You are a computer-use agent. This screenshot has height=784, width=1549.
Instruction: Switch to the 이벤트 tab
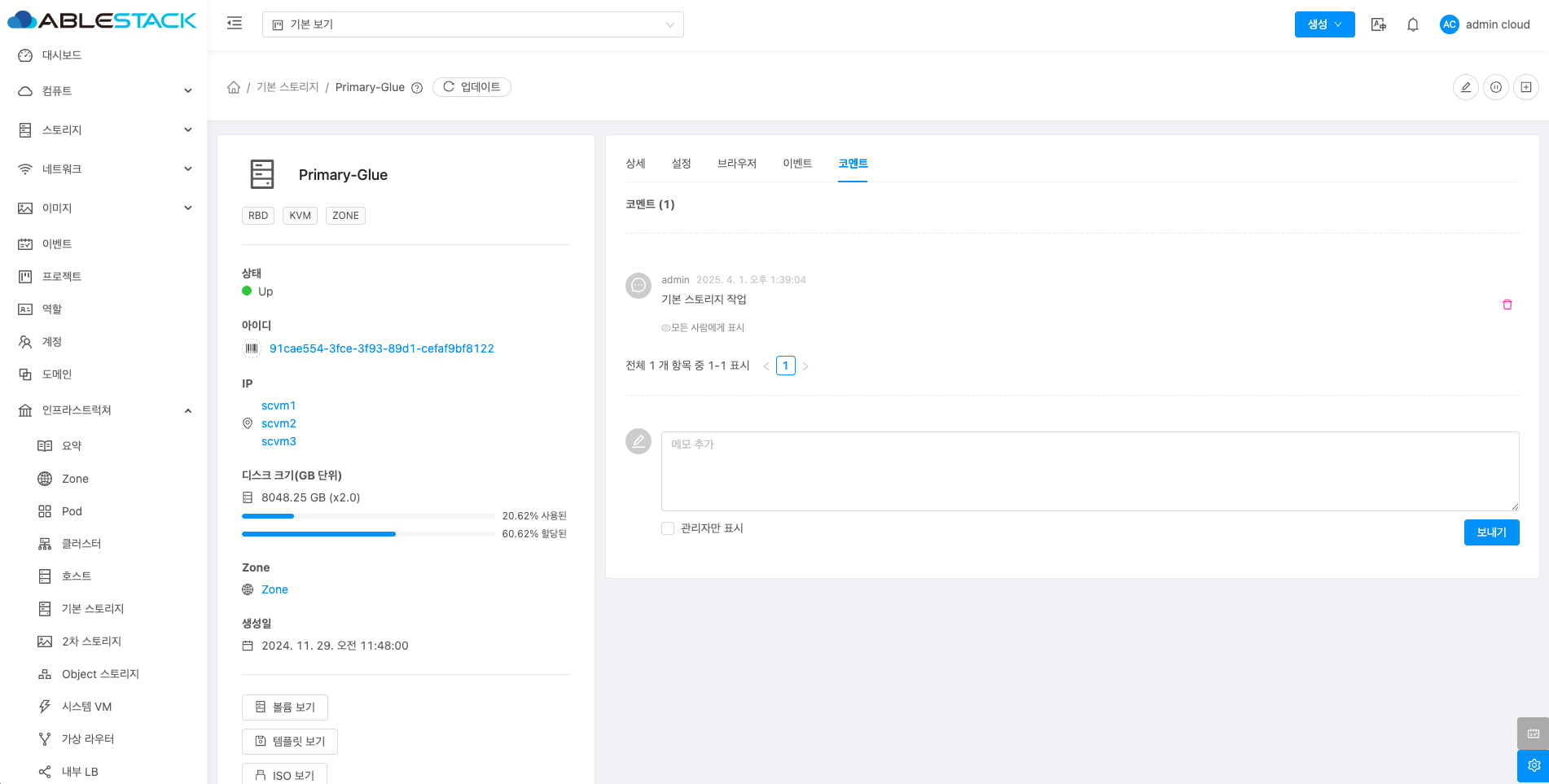[797, 164]
